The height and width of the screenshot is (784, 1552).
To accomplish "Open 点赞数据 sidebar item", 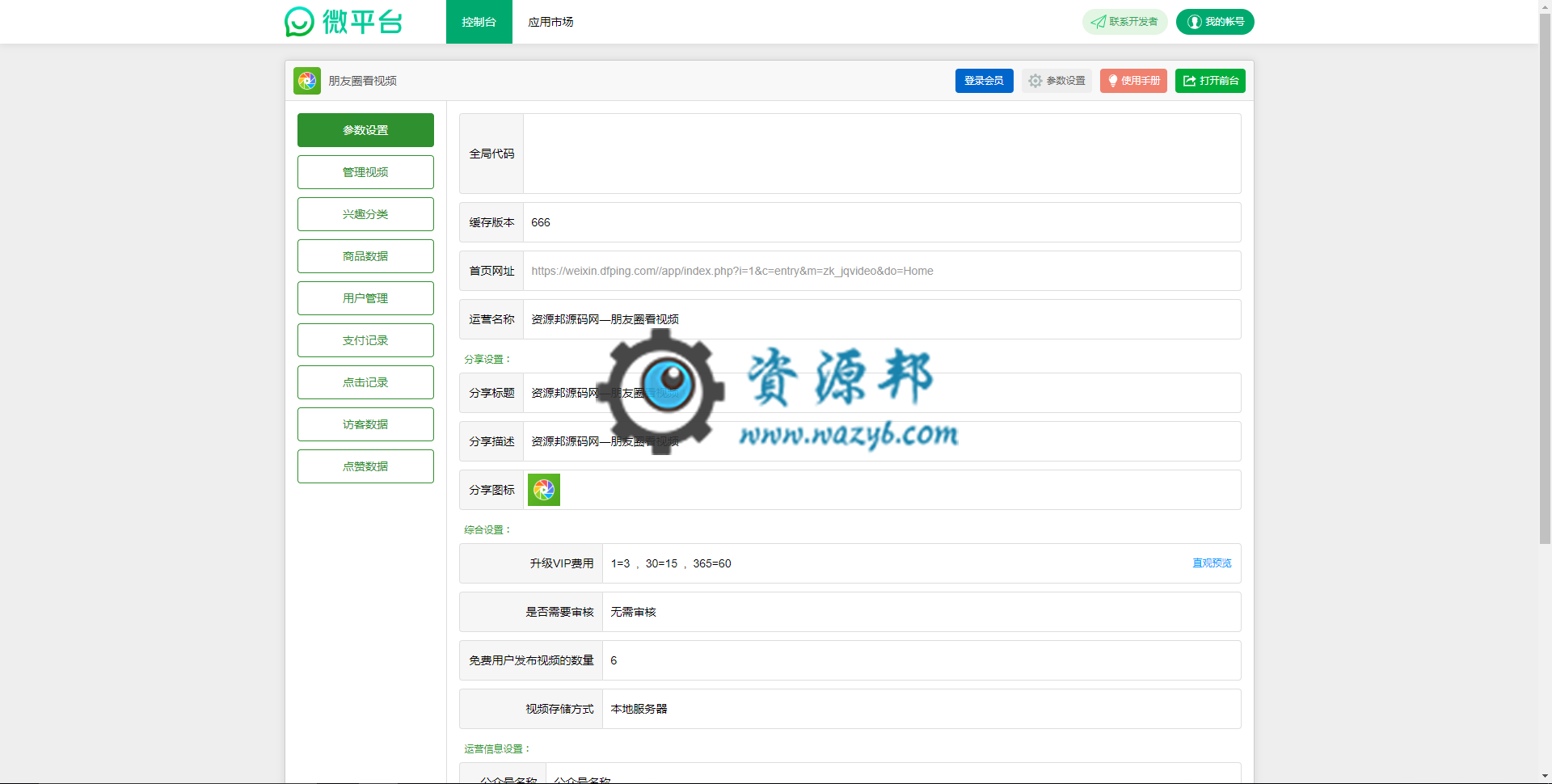I will [365, 466].
